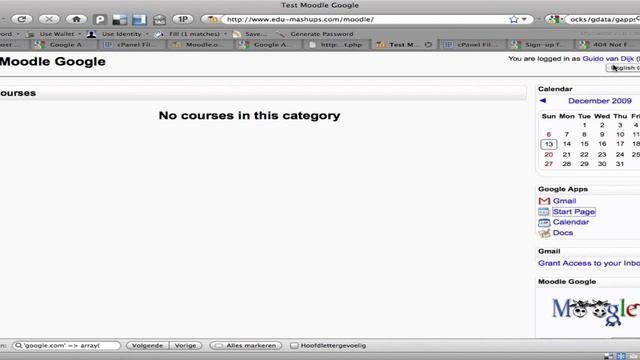Screen dimensions: 640x360
Task: Select today's date 13 in calendar
Action: click(549, 144)
